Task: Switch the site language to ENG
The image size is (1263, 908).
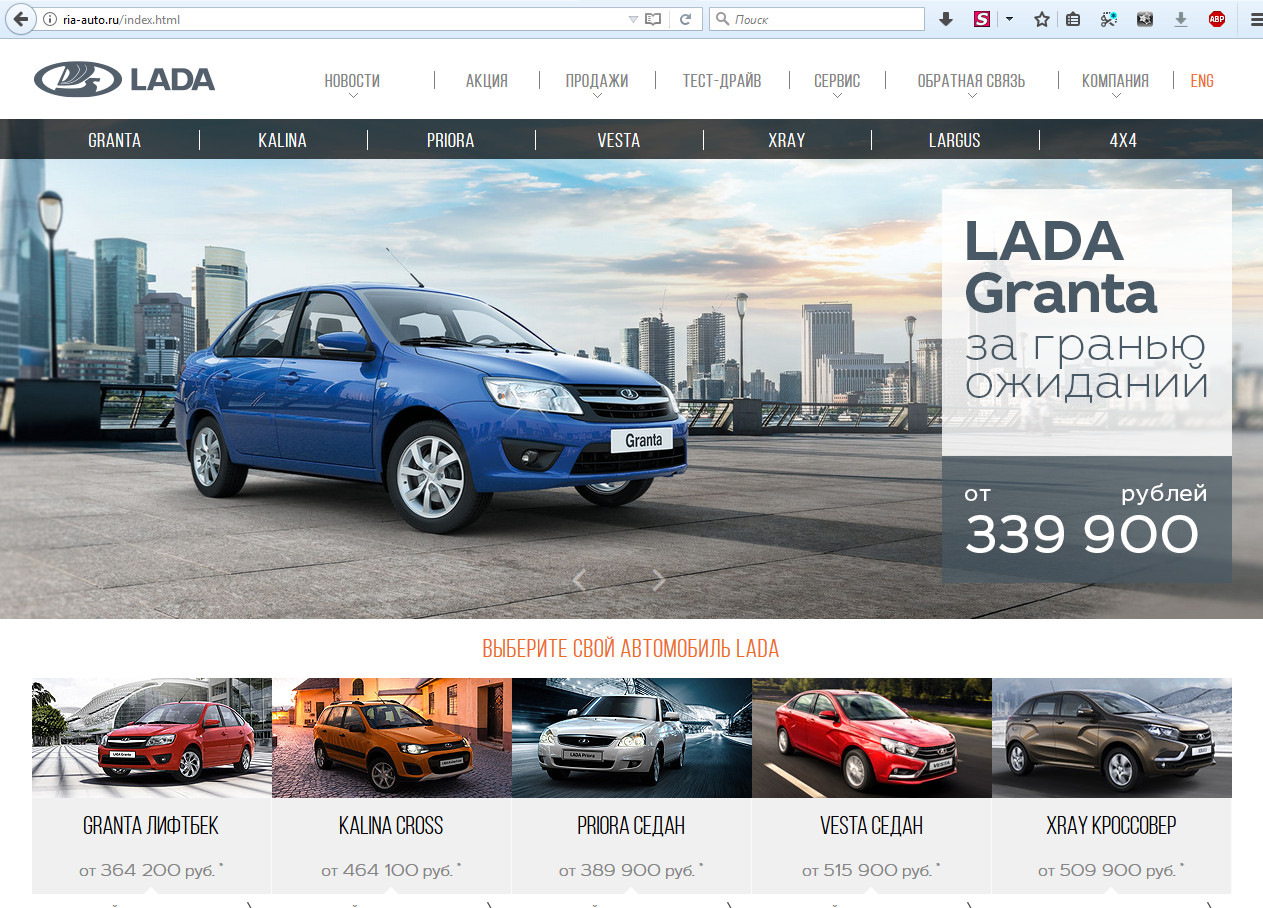Action: tap(1202, 81)
